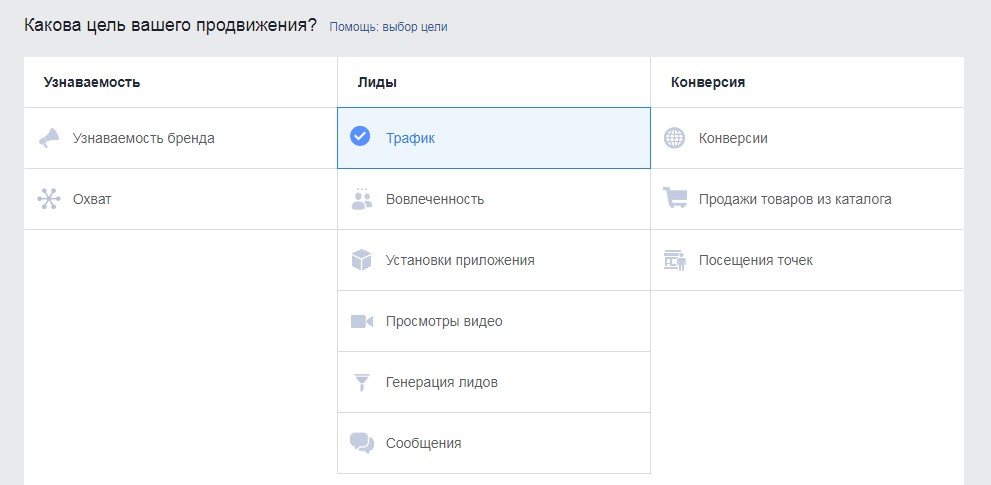Open the Помощь: выбор цели help link
991x485 pixels.
tap(388, 27)
